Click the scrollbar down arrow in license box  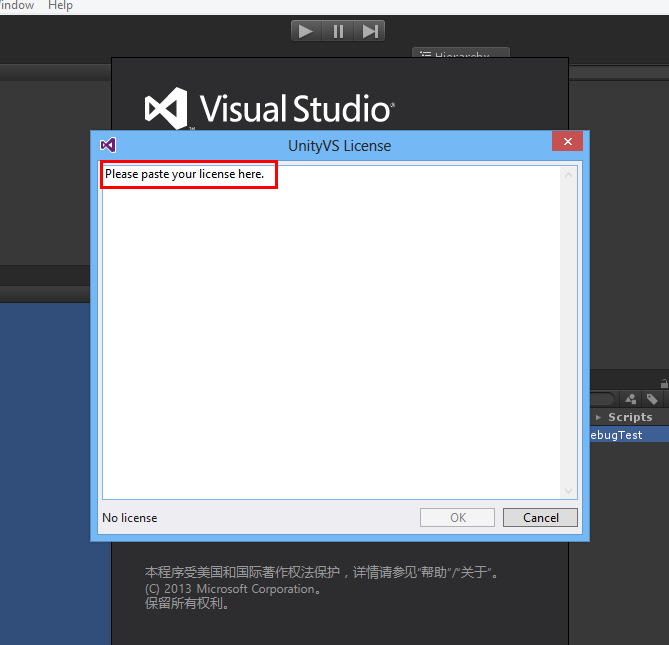(568, 491)
